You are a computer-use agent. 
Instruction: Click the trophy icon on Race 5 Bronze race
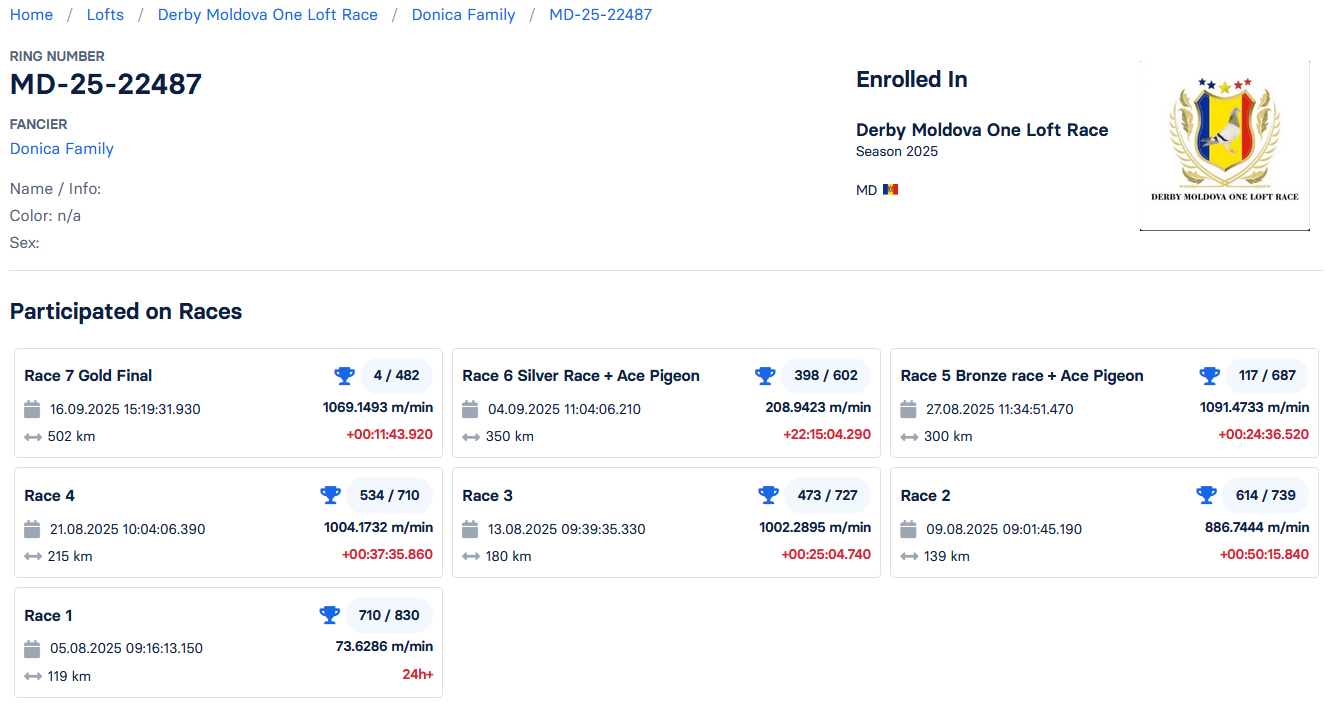[x=1209, y=376]
